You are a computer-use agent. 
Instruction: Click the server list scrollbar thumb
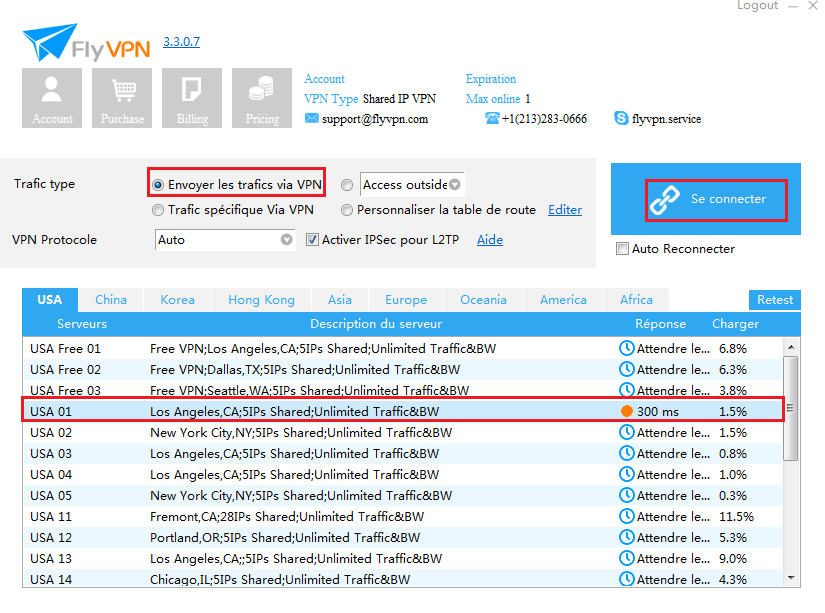point(790,408)
